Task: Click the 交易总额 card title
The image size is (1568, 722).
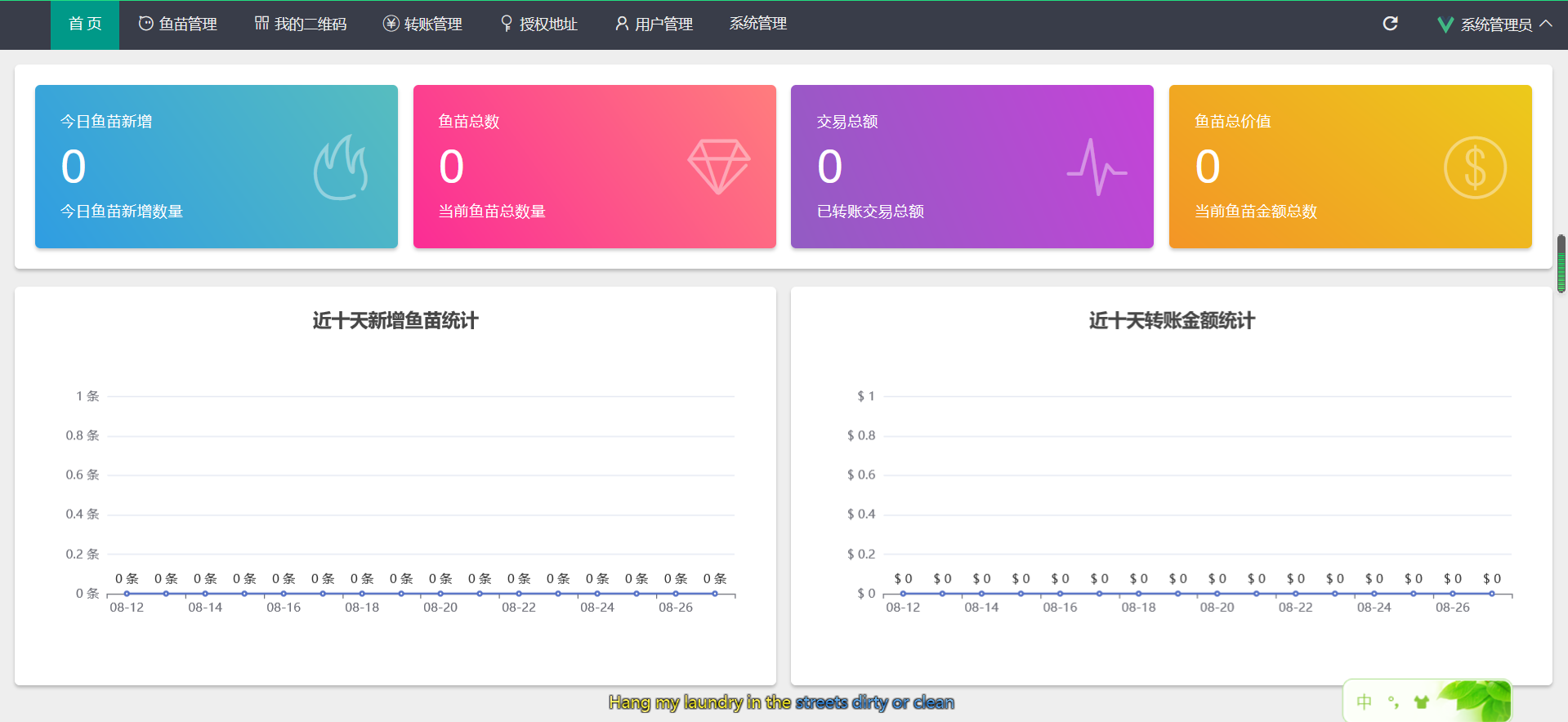Action: [847, 122]
